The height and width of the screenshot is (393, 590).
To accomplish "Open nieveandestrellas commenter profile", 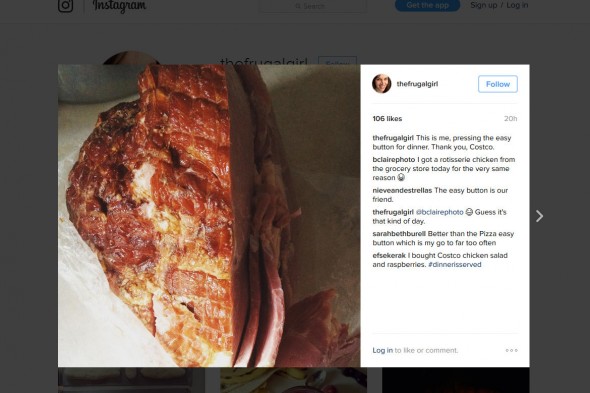I will coord(402,190).
